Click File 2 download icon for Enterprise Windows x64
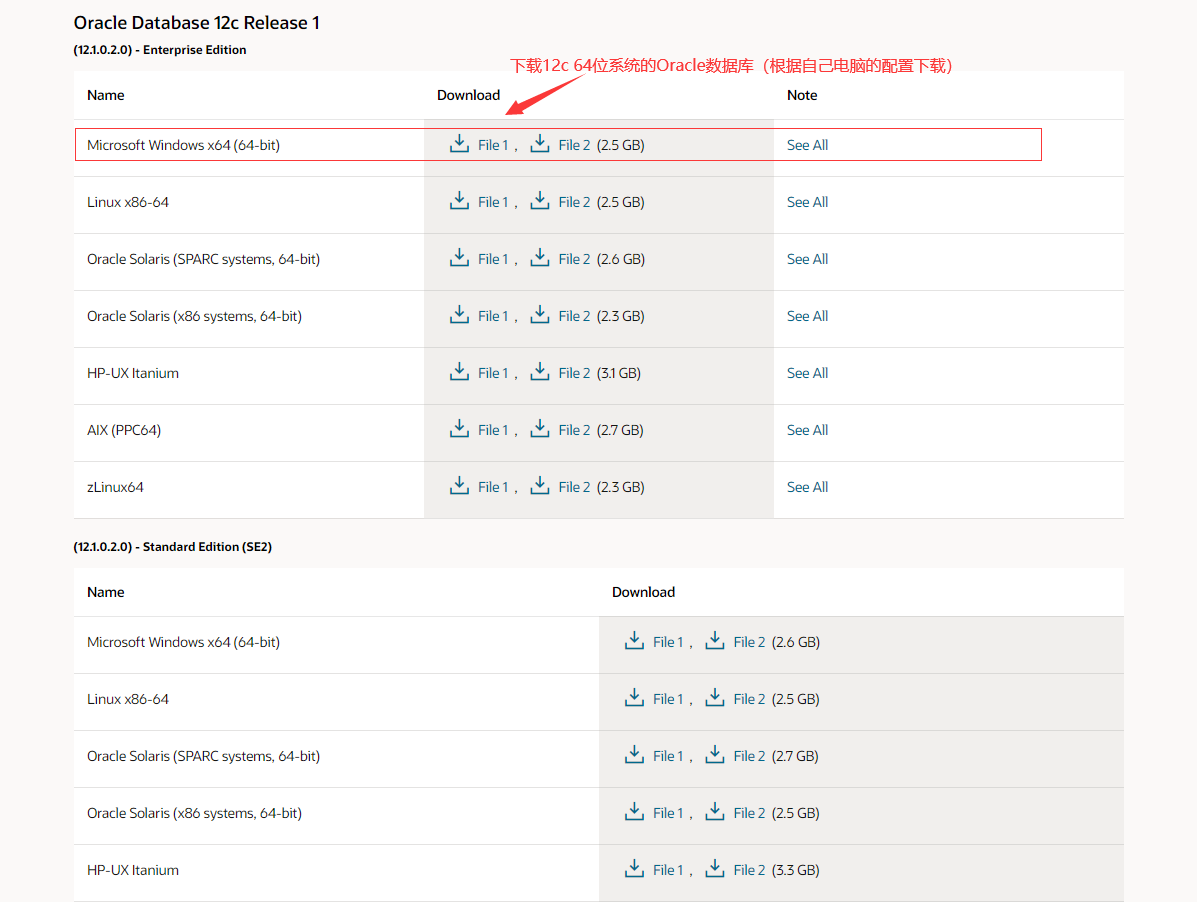The image size is (1197, 902). 540,143
